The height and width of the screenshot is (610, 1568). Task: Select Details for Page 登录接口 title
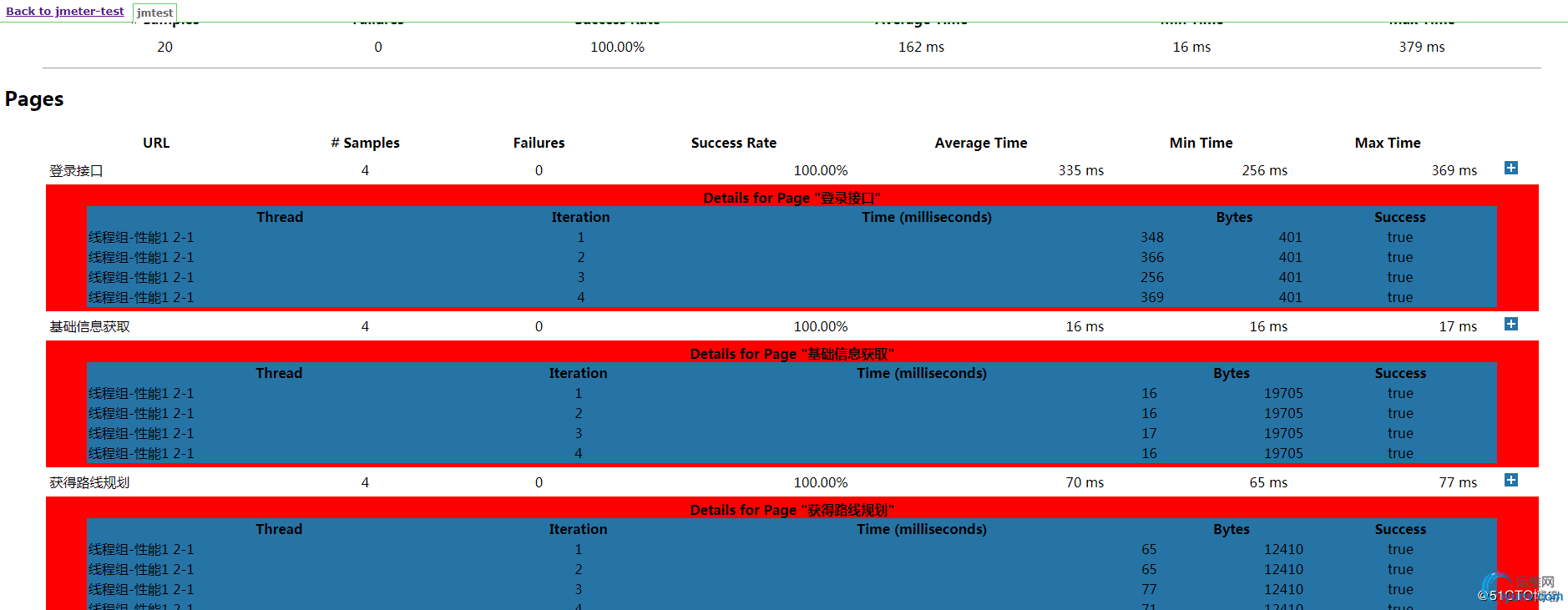coord(792,198)
